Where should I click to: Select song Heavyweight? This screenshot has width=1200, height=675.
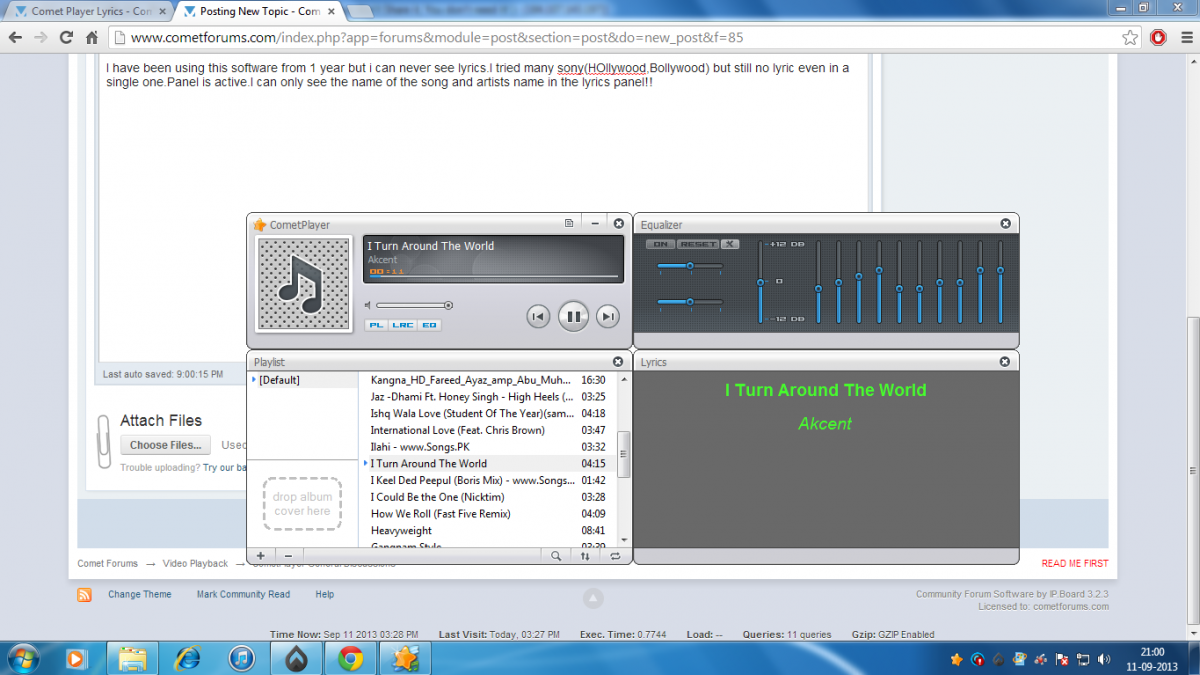pos(488,530)
